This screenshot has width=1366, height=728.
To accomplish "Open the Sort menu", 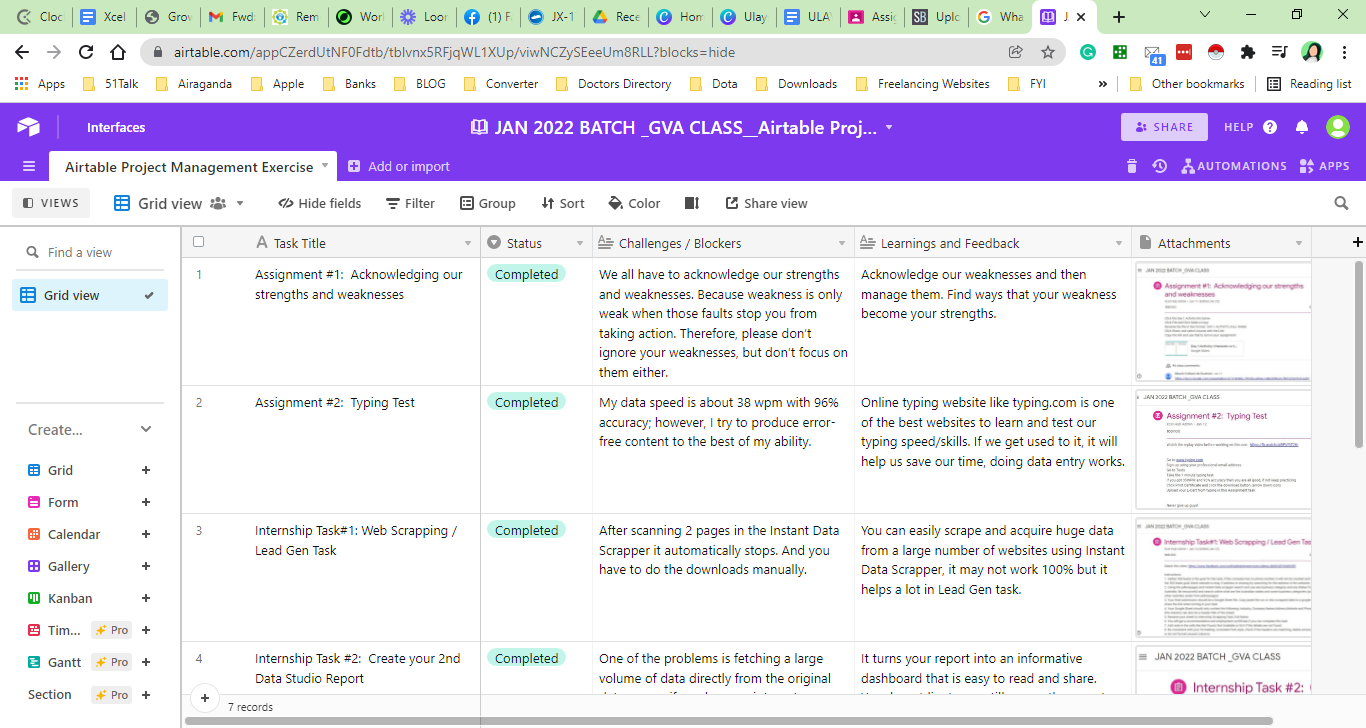I will tap(563, 203).
